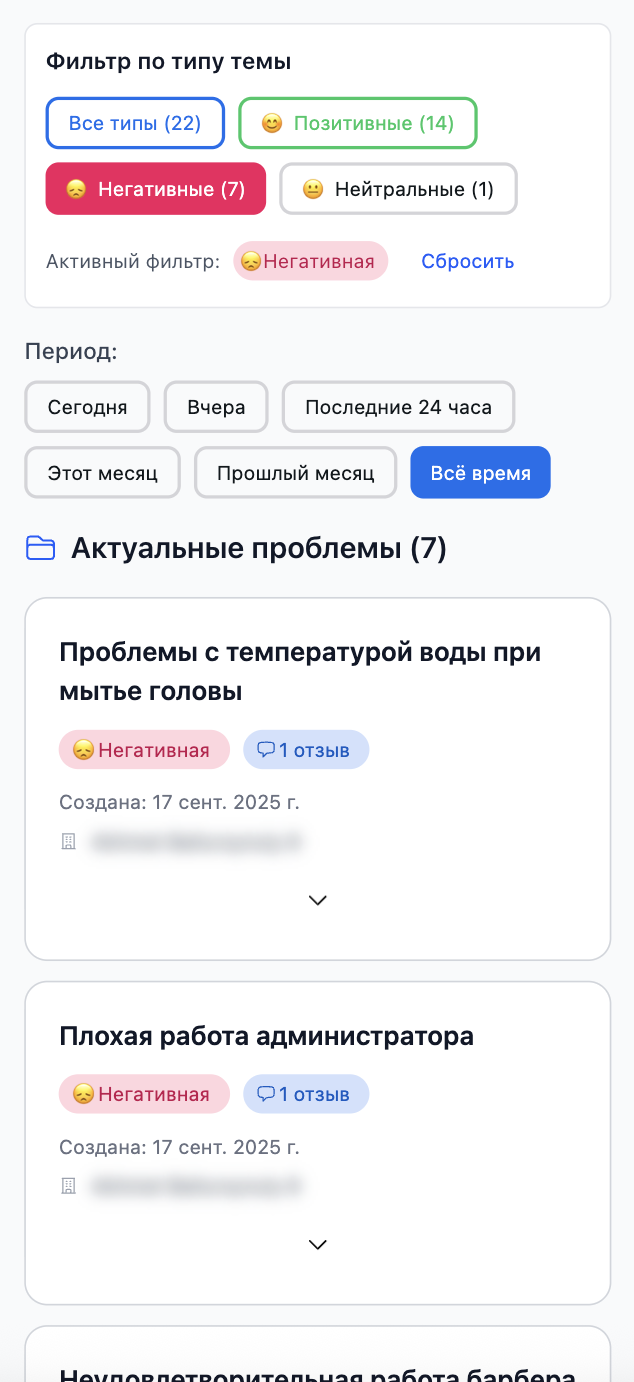Click the highlighted Всё время period option
This screenshot has width=634, height=1382.
coord(480,472)
